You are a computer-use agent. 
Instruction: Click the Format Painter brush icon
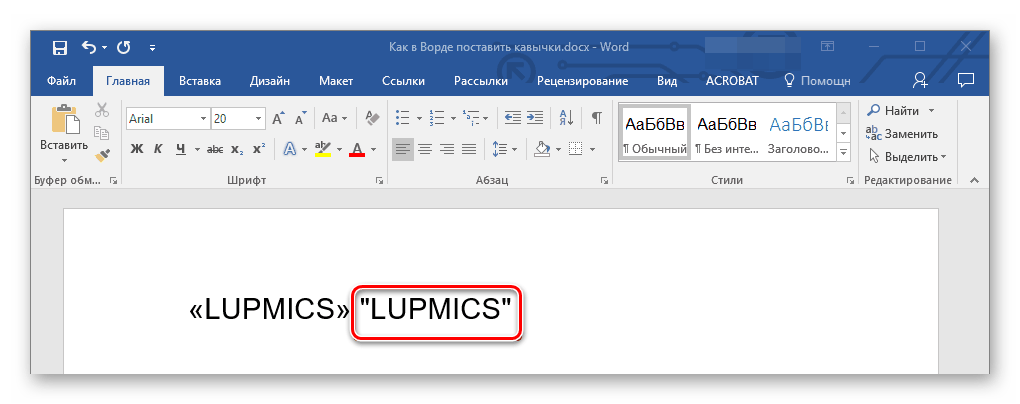click(x=102, y=155)
